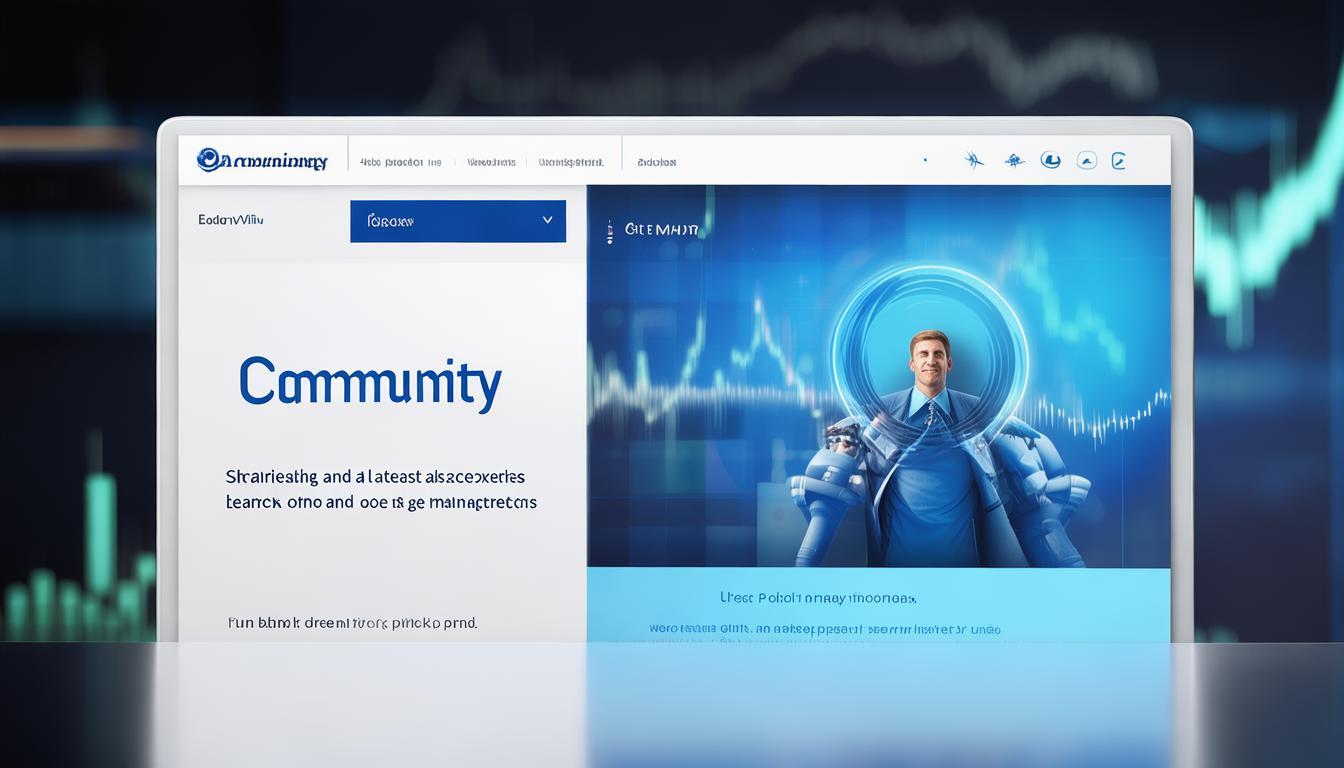Click the rounded outlined icon, second from right
1344x768 pixels.
click(x=1086, y=160)
